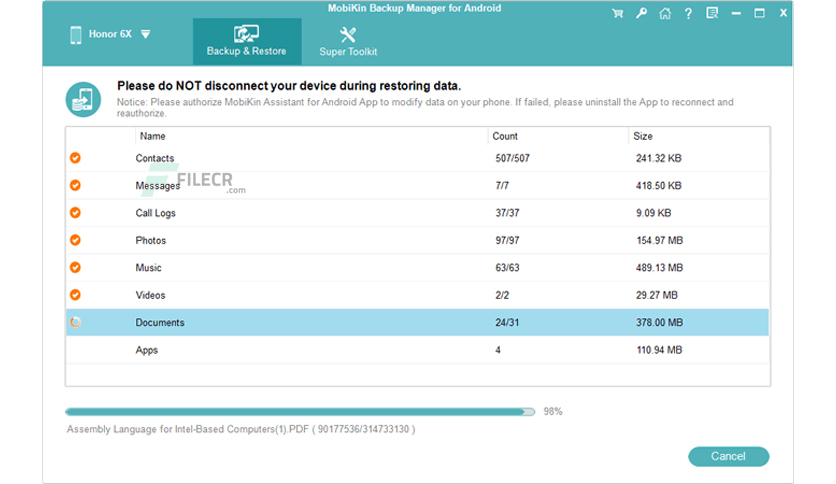Select the Videos row name
Viewport: 836px width, 484px height.
[150, 295]
